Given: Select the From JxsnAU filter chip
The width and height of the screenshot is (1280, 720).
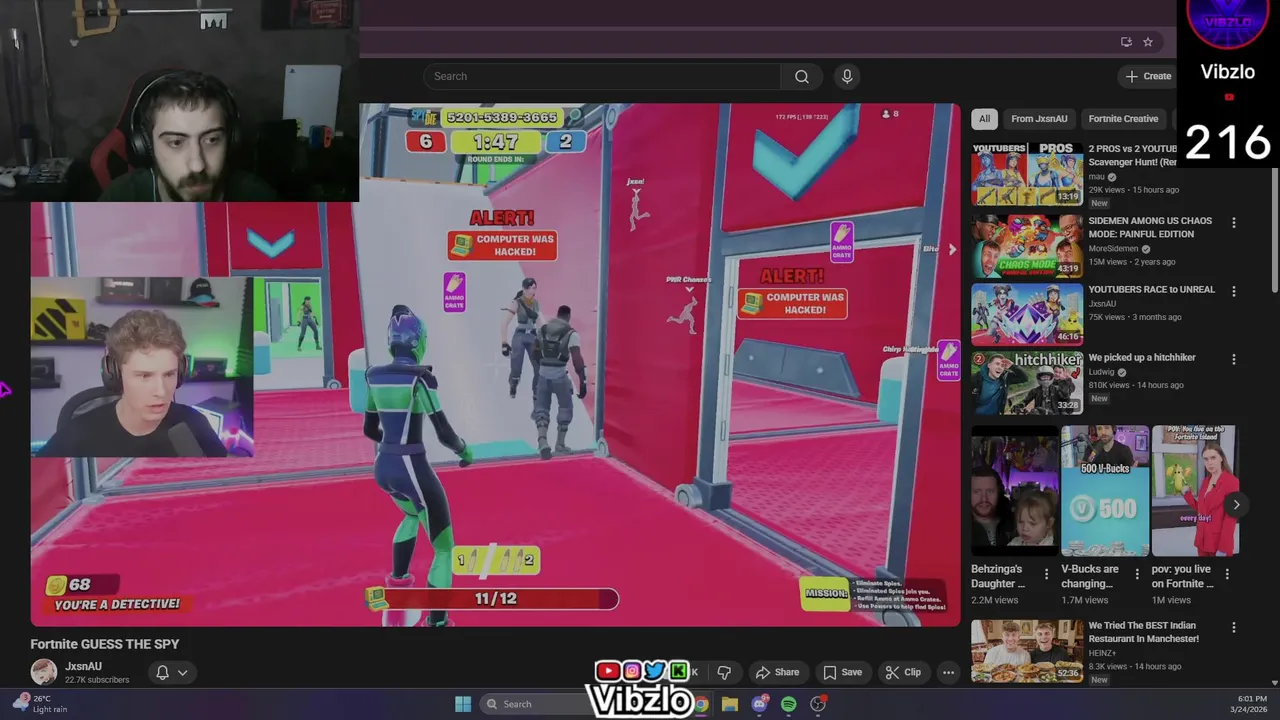Looking at the screenshot, I should click(1039, 118).
